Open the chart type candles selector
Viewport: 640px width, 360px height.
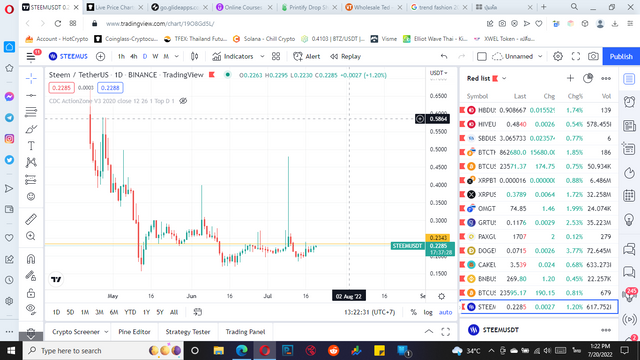(195, 56)
